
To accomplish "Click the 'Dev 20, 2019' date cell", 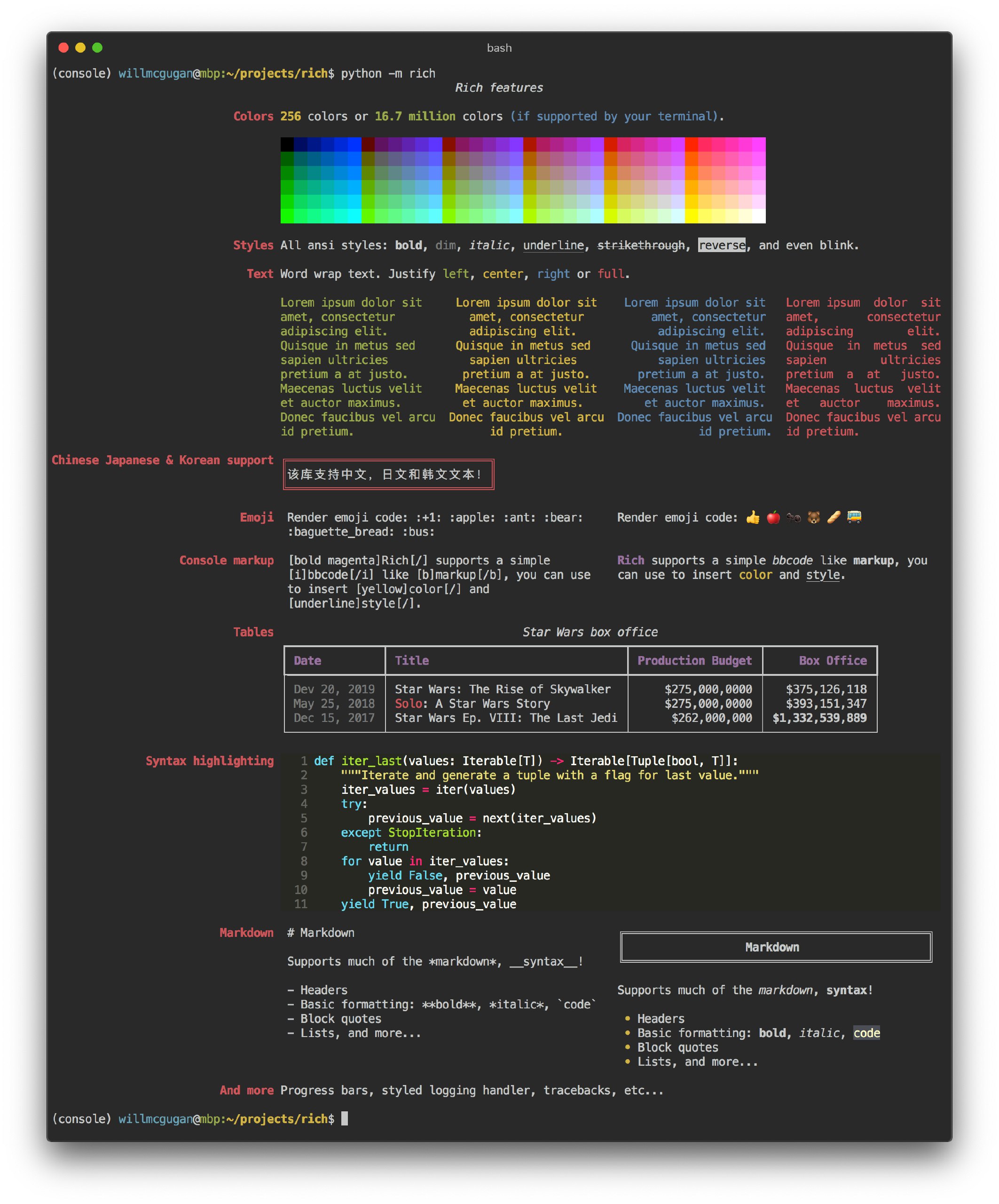I will 334,690.
